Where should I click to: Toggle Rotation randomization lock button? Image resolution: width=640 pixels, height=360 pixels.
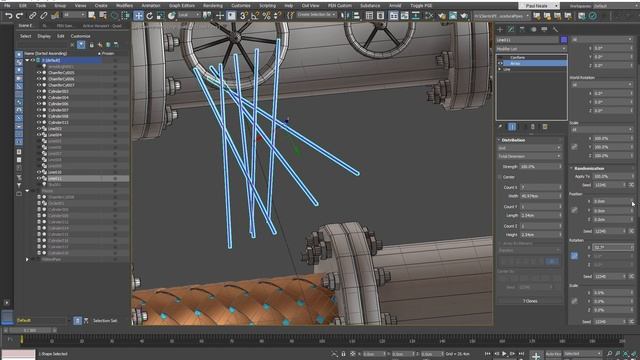574,256
